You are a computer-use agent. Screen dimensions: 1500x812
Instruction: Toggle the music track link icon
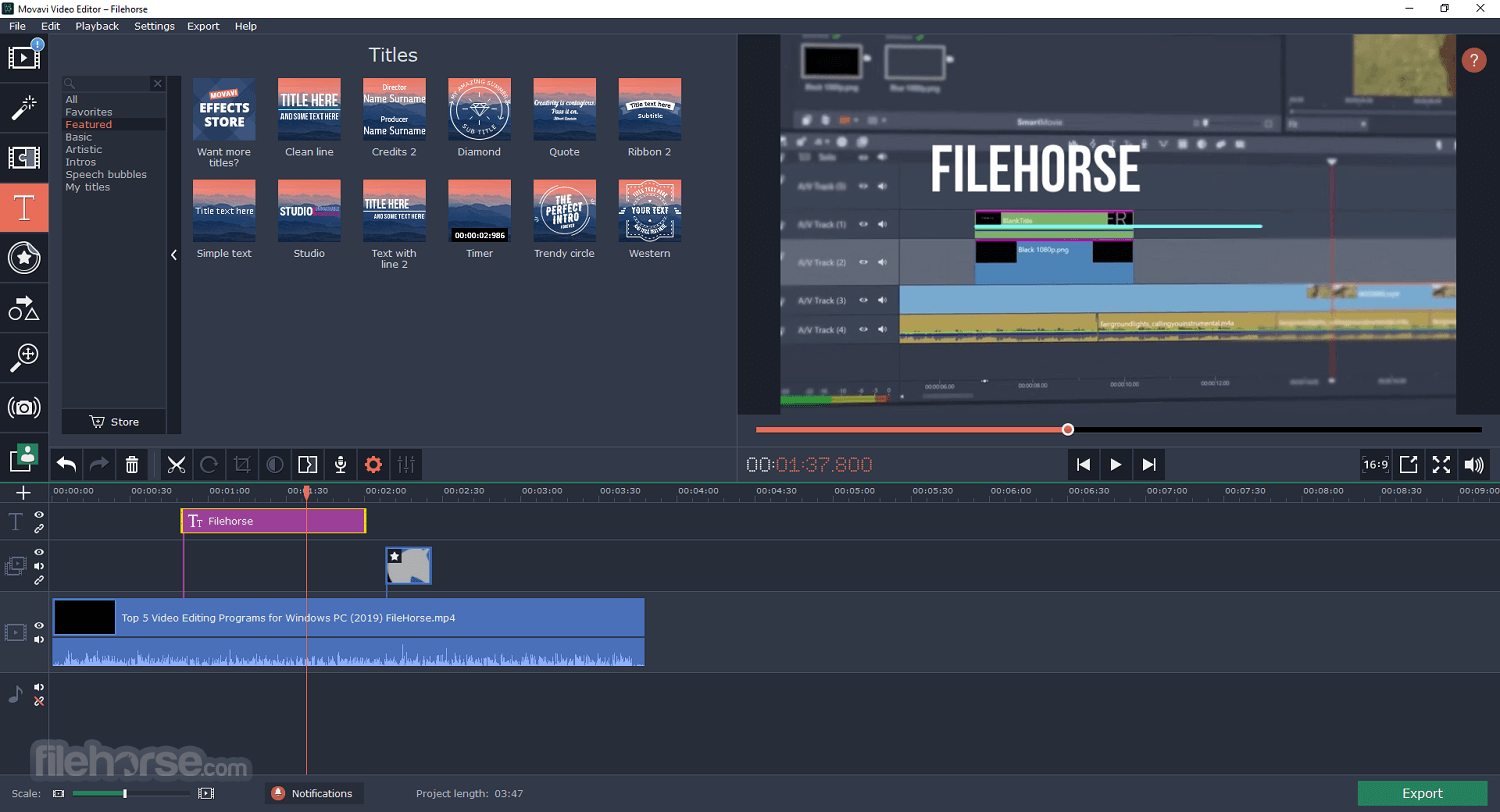(39, 701)
